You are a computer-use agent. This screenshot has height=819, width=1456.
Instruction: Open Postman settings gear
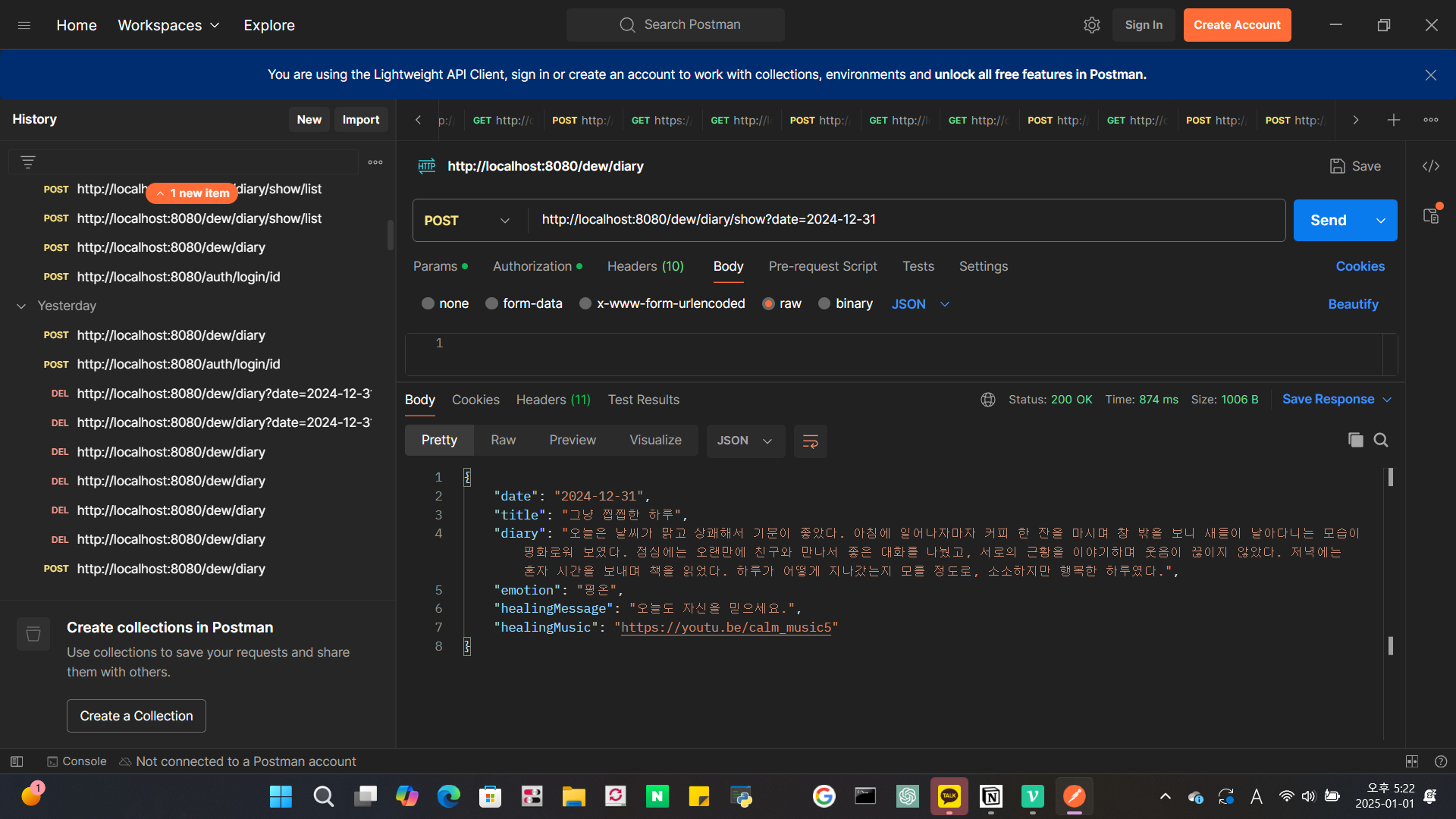1092,25
